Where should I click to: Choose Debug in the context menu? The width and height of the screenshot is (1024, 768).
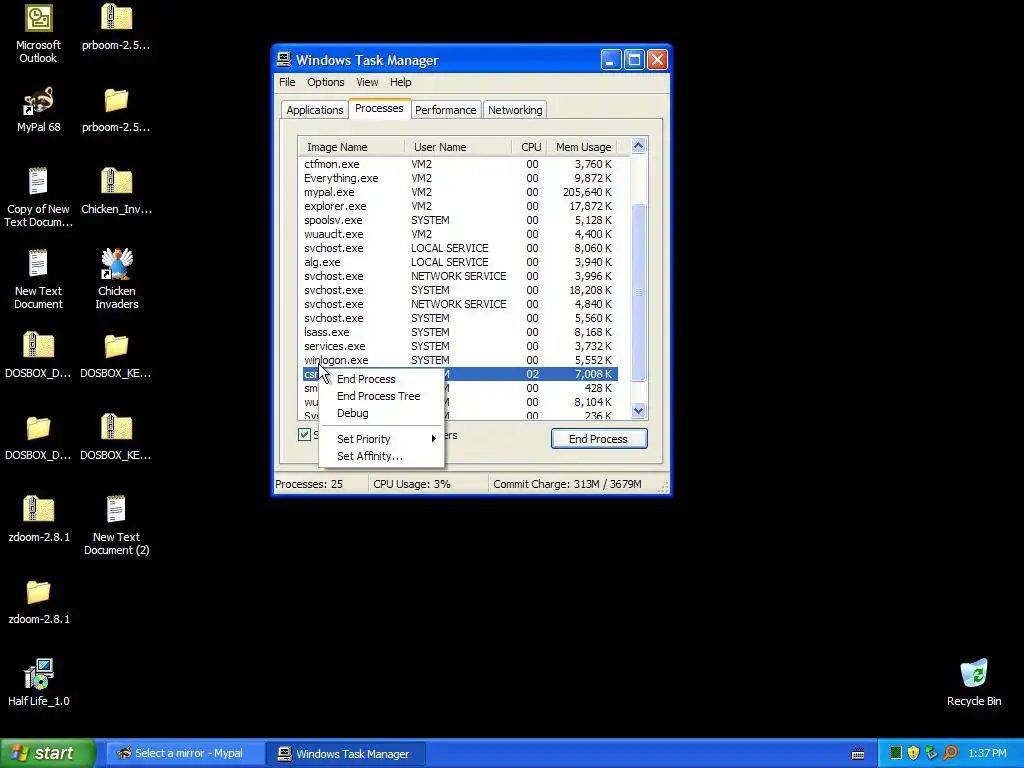[x=381, y=413]
